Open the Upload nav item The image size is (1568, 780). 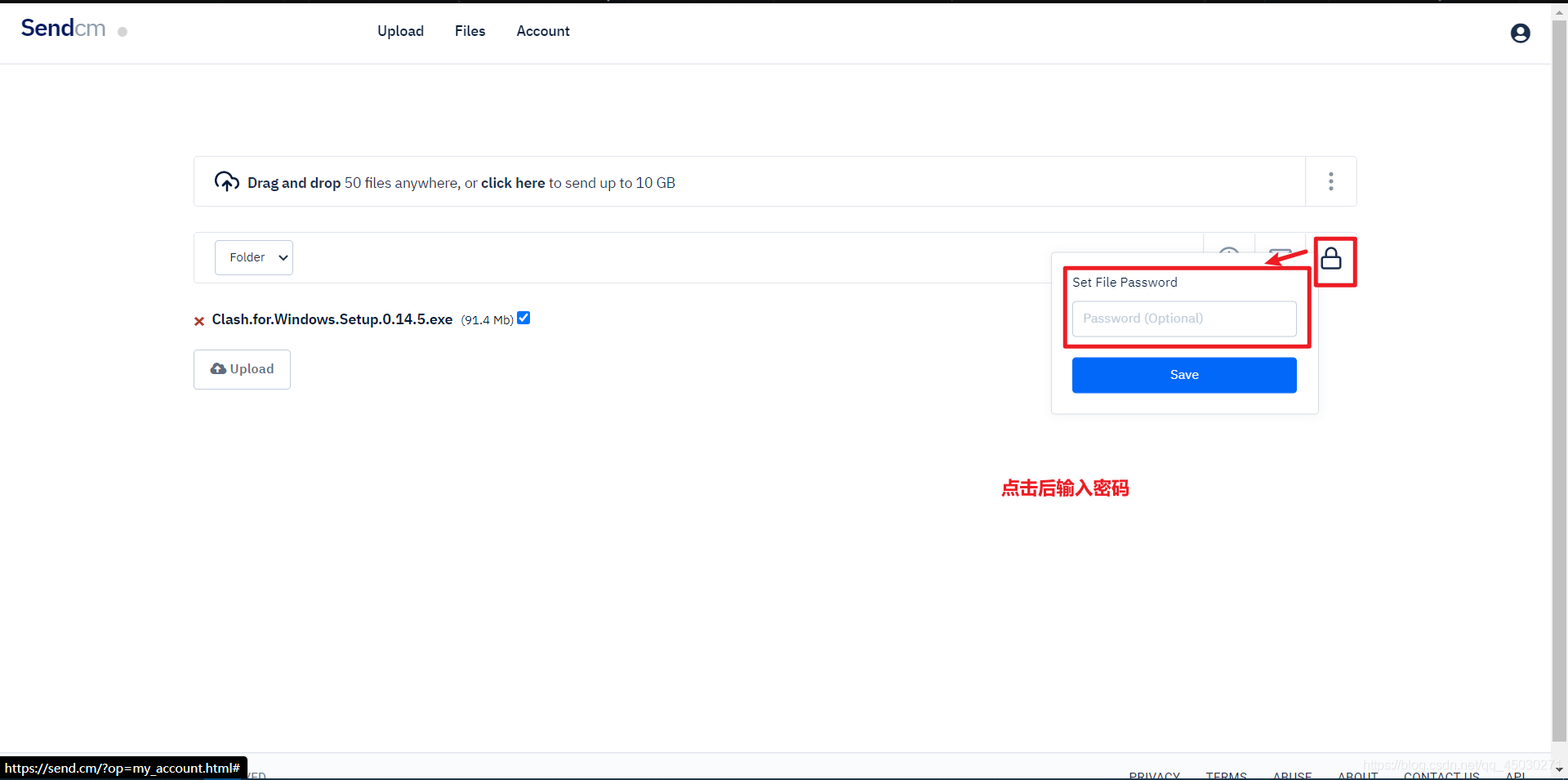400,31
